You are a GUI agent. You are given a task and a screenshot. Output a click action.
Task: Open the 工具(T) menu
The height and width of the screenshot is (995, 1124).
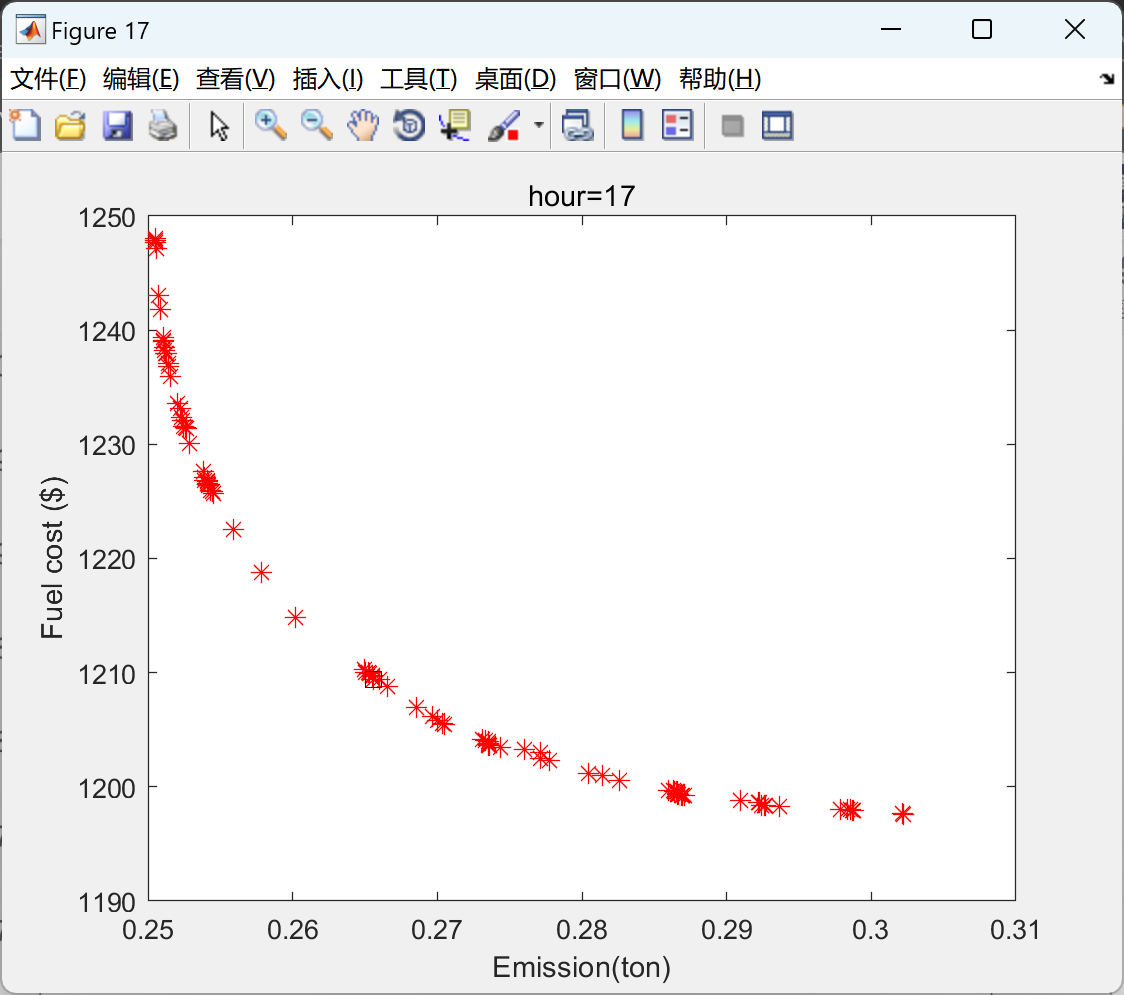pyautogui.click(x=419, y=78)
